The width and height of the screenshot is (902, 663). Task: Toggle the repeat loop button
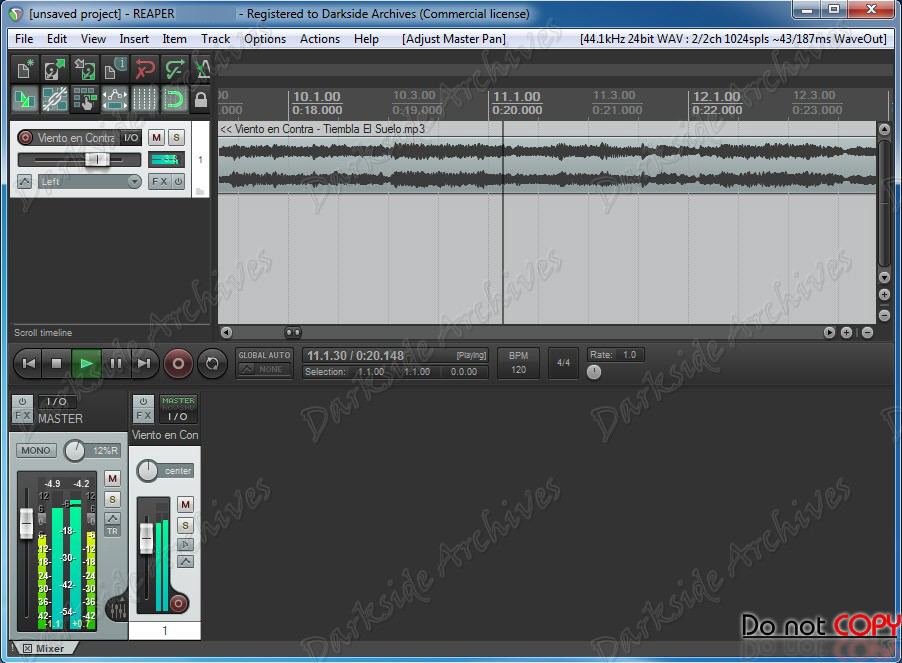(212, 363)
